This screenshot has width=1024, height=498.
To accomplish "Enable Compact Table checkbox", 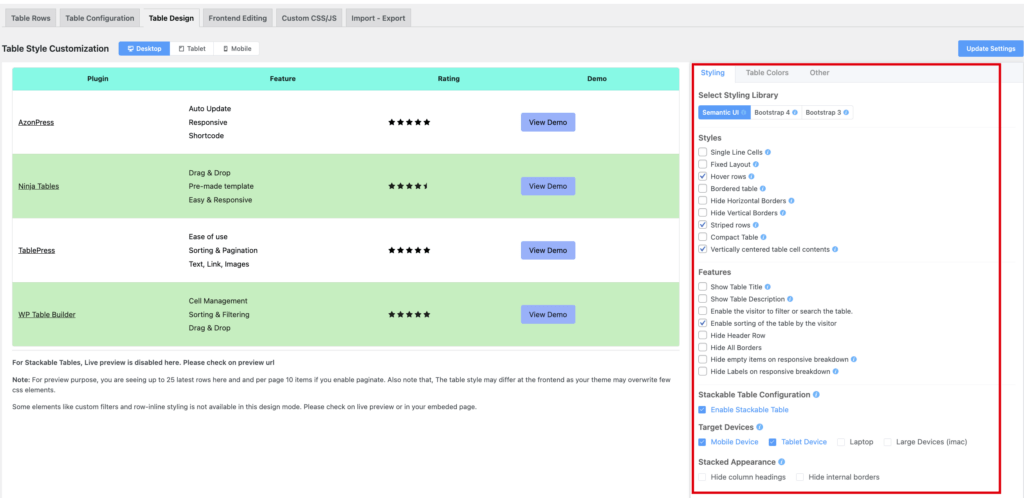I will [703, 237].
